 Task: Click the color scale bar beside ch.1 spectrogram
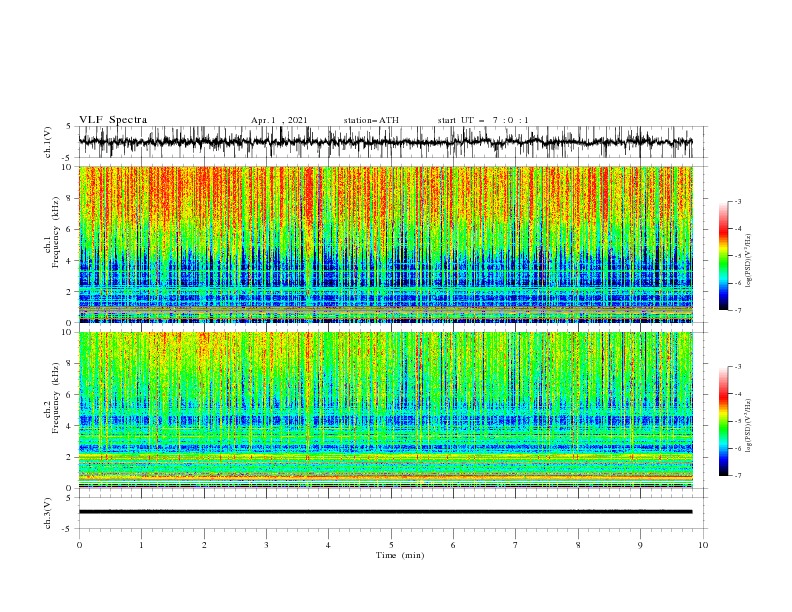pos(724,256)
